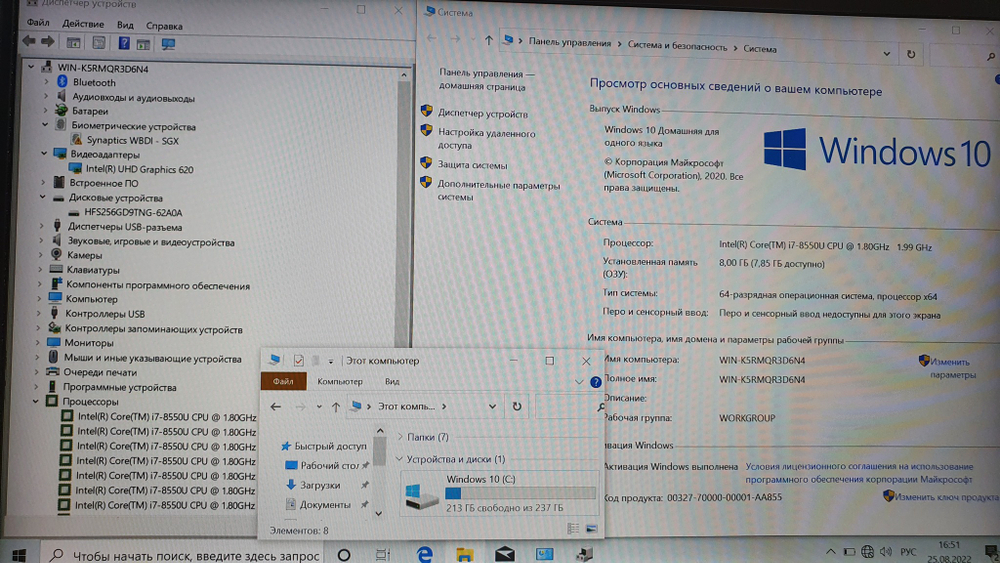Viewport: 1000px width, 563px height.
Task: Open the license agreement terms link
Action: [x=859, y=472]
